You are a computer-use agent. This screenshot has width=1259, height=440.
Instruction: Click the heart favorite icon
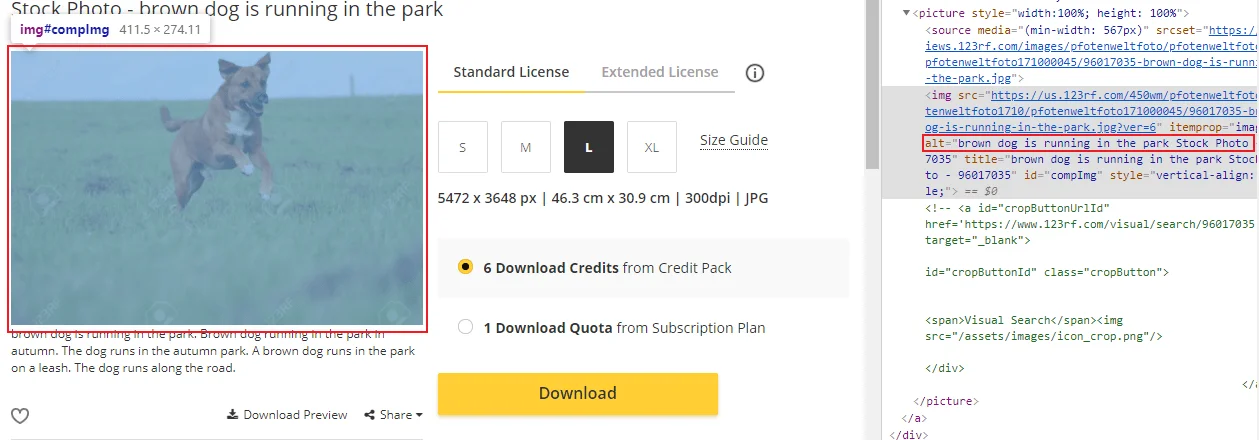(20, 416)
